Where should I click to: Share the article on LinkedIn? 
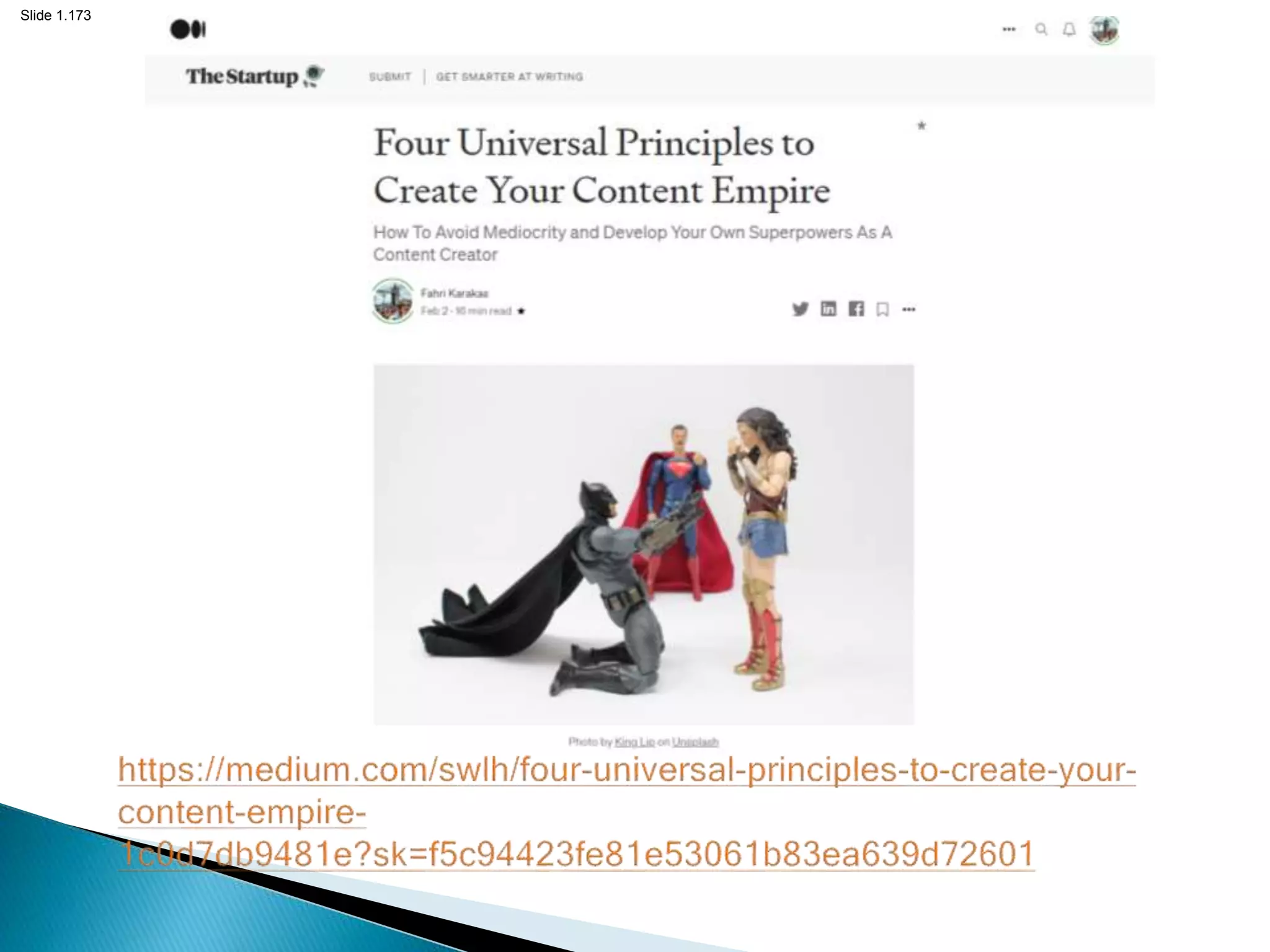[828, 309]
